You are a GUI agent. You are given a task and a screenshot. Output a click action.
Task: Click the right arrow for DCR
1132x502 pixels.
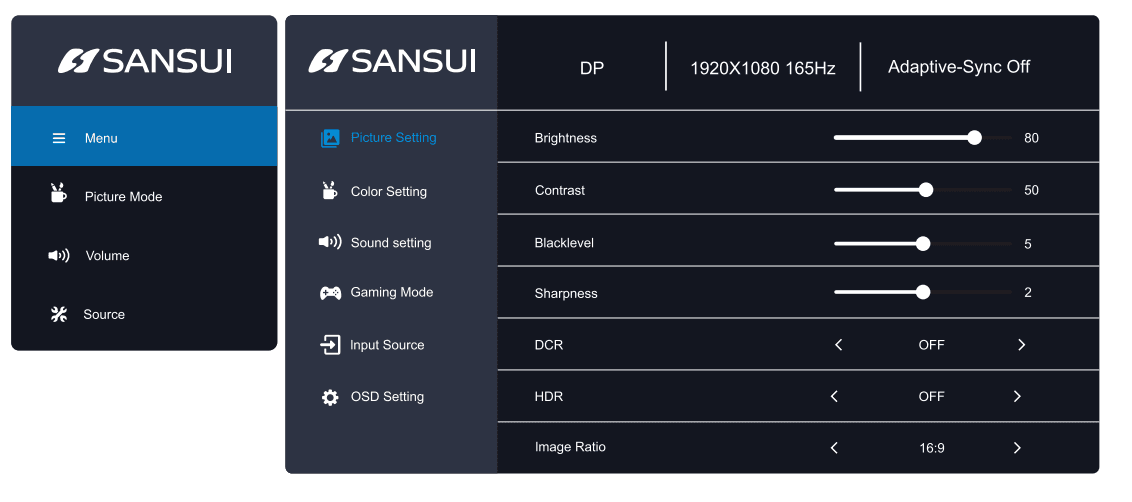[1022, 345]
